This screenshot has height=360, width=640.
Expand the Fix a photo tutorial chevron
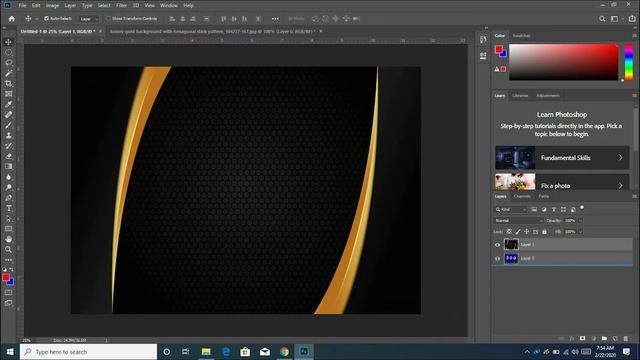coord(620,185)
